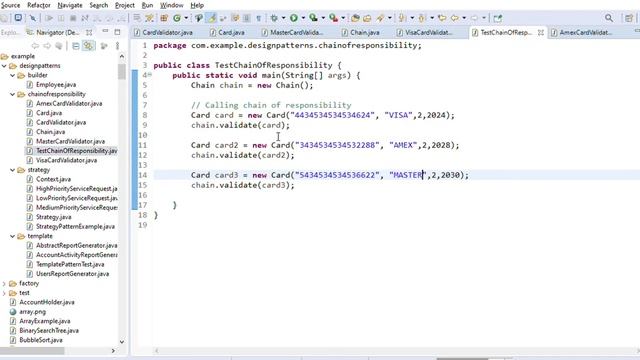
Task: Collapse the chainofresponsibility folder
Action: pos(13,94)
